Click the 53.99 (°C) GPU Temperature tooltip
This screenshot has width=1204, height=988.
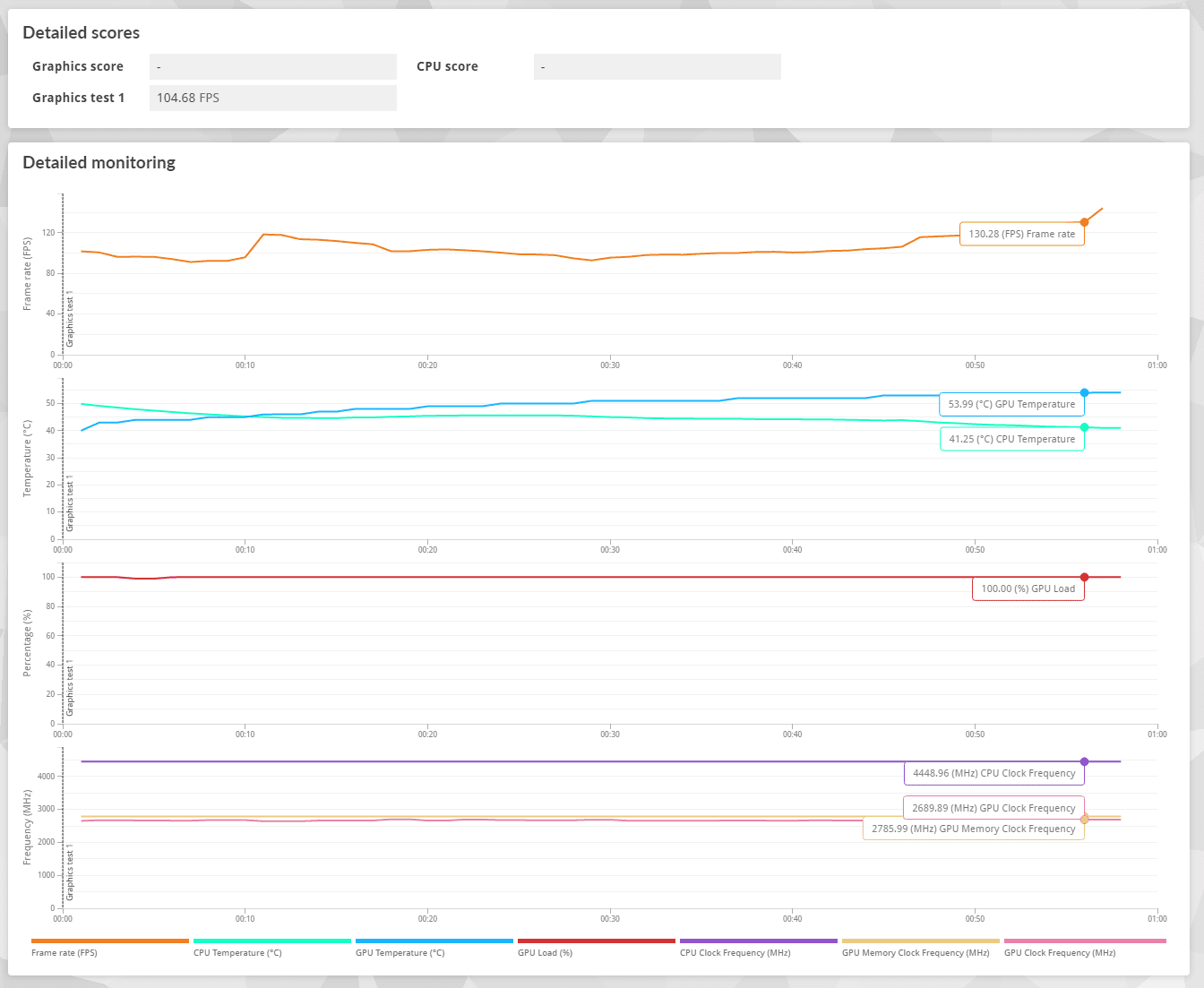pyautogui.click(x=1011, y=404)
